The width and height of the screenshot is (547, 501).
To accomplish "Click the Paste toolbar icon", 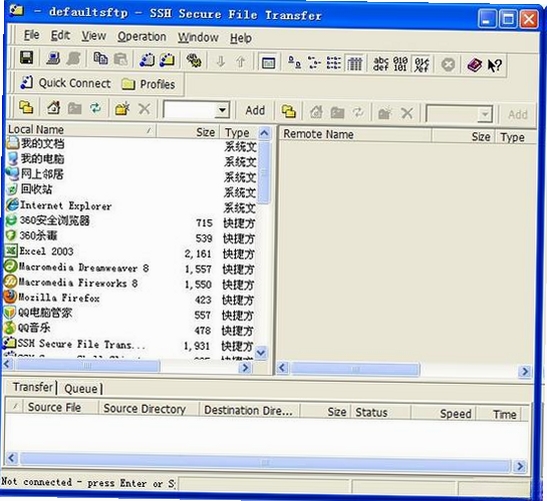I will [121, 59].
